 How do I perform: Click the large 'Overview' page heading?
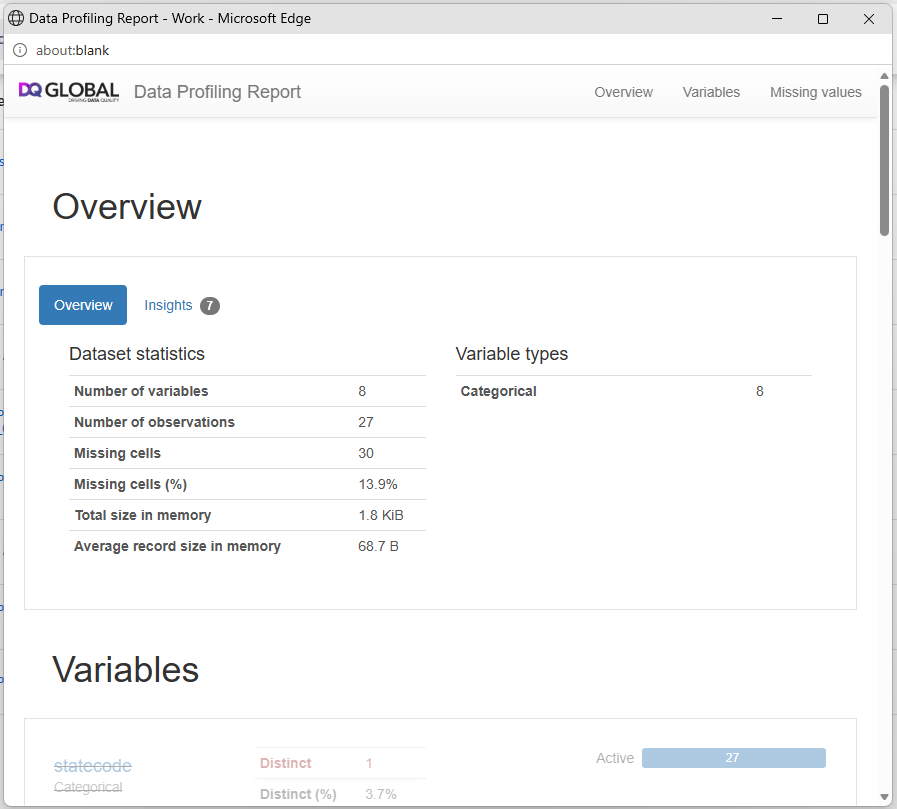coord(127,207)
